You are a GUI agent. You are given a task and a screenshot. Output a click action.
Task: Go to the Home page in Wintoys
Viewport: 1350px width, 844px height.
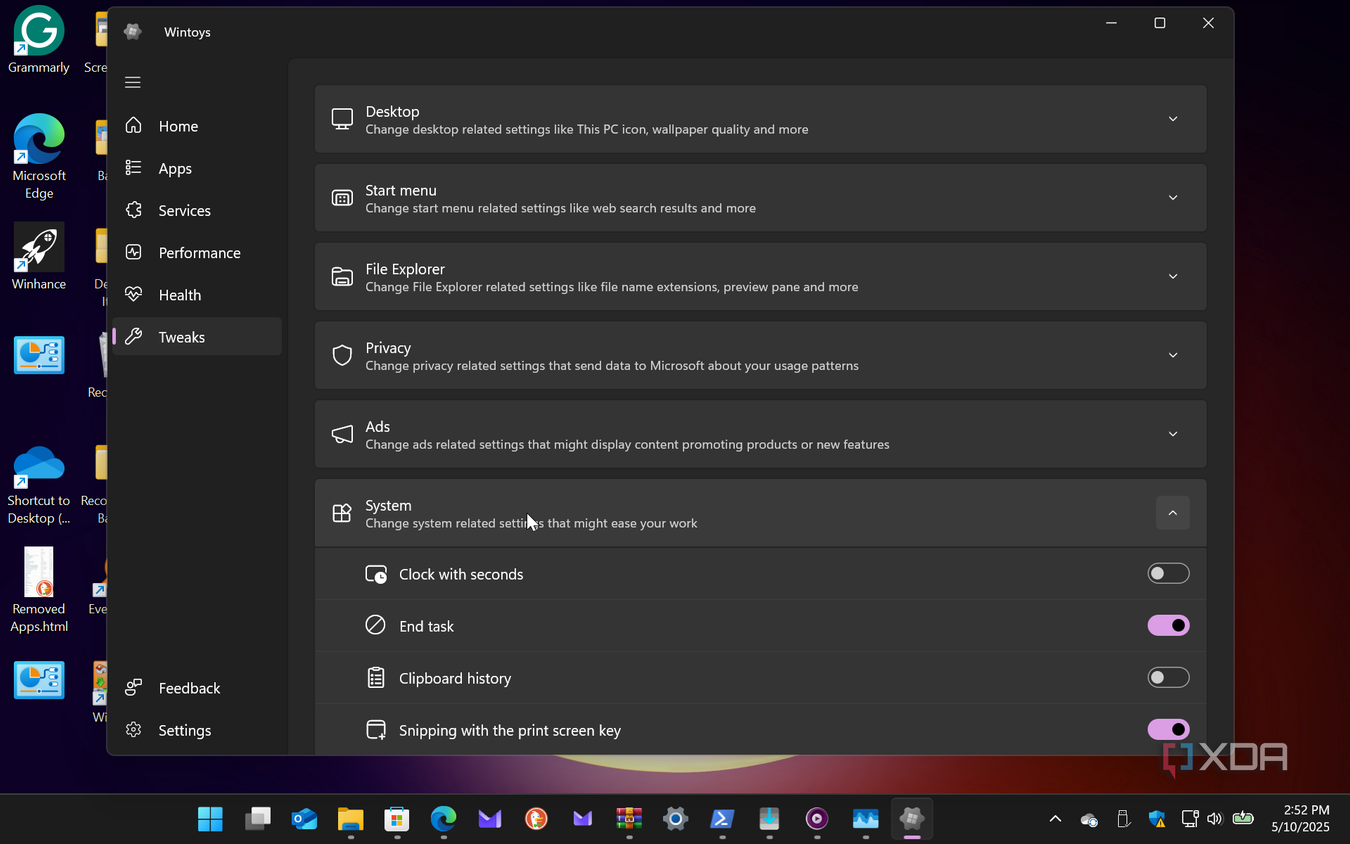coord(197,126)
